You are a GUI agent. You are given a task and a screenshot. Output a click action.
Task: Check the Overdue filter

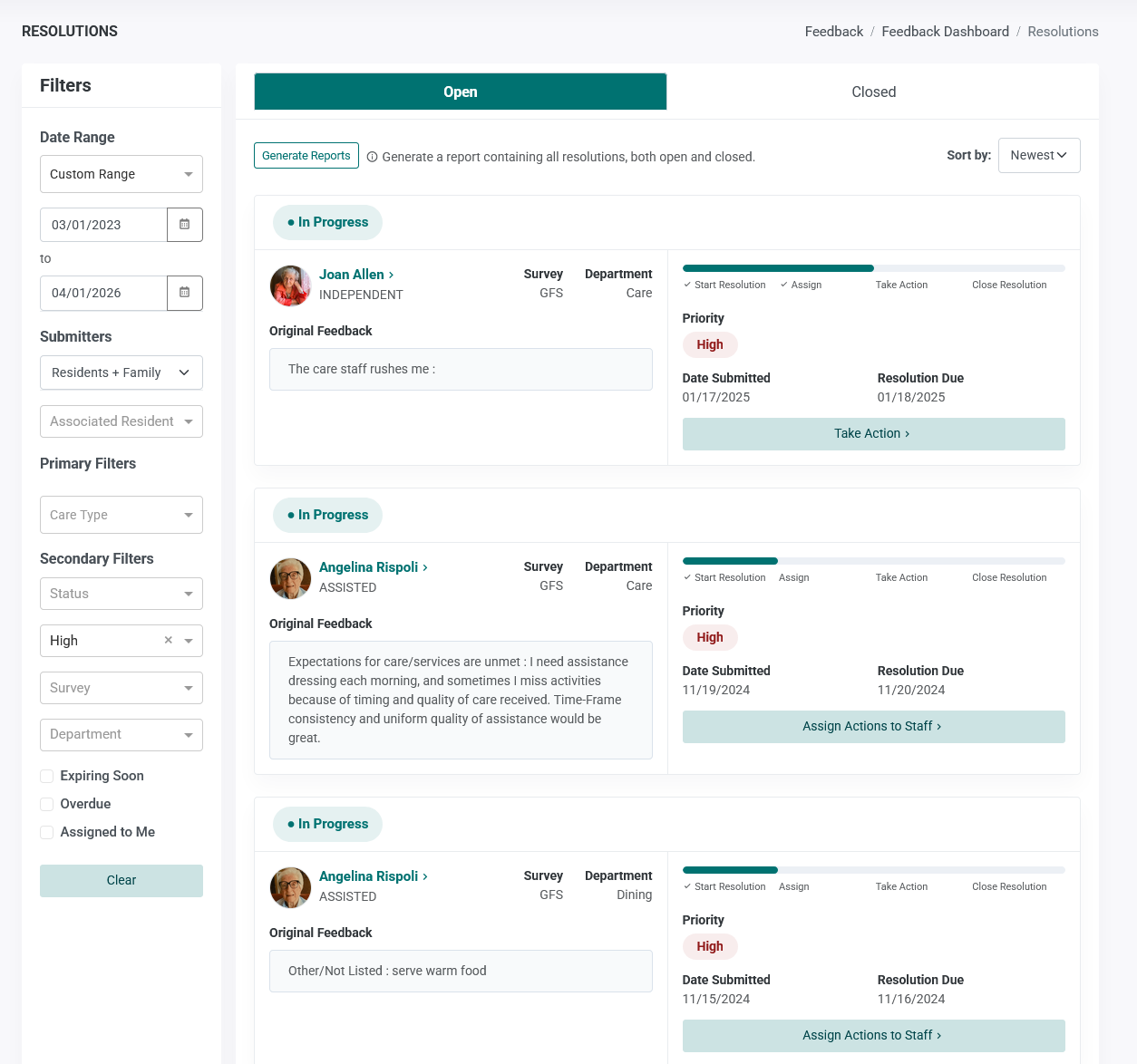[46, 804]
